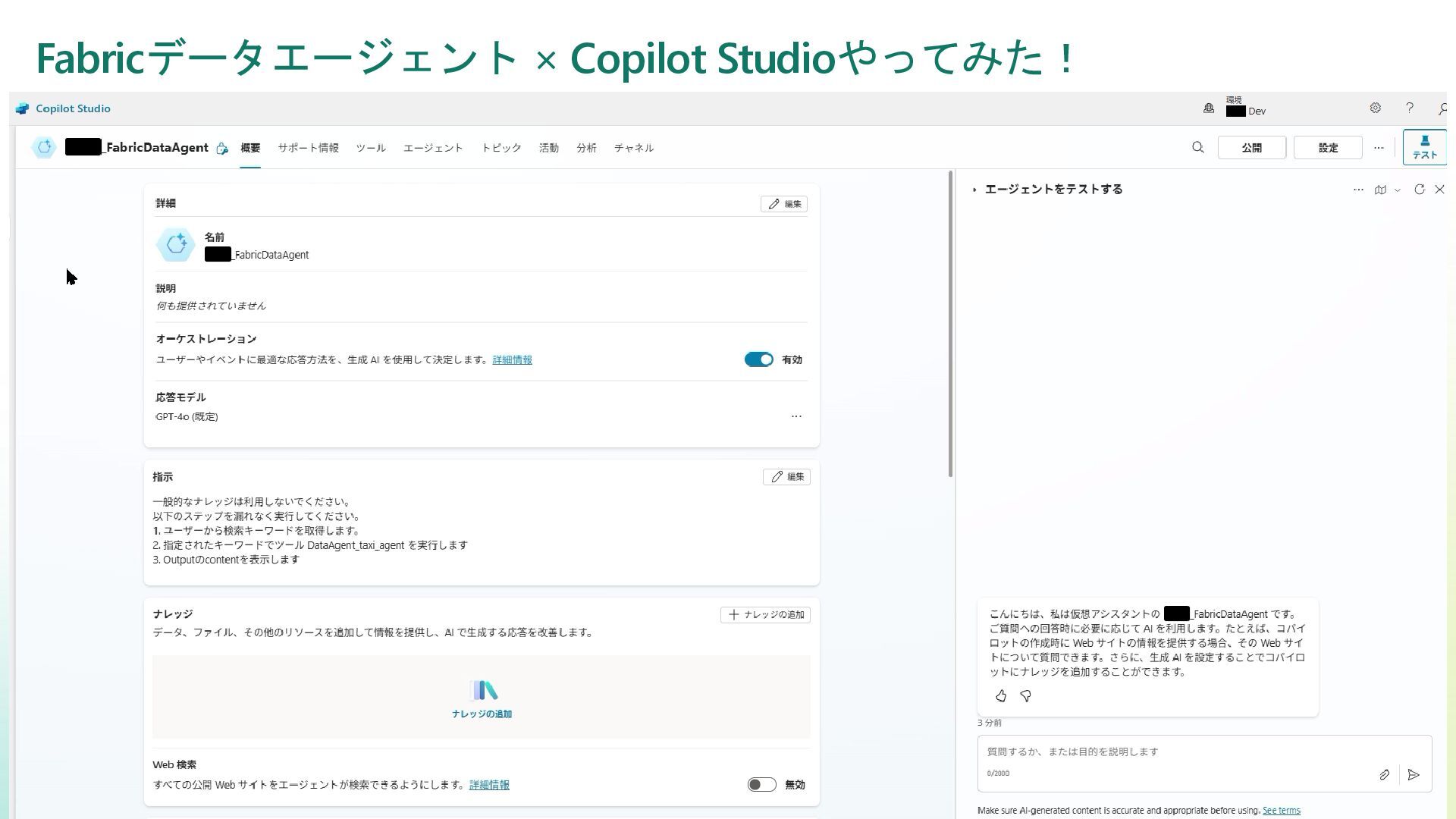Click the GPT-4o (既定) model text
Screen dimensions: 1456x819
(x=187, y=417)
